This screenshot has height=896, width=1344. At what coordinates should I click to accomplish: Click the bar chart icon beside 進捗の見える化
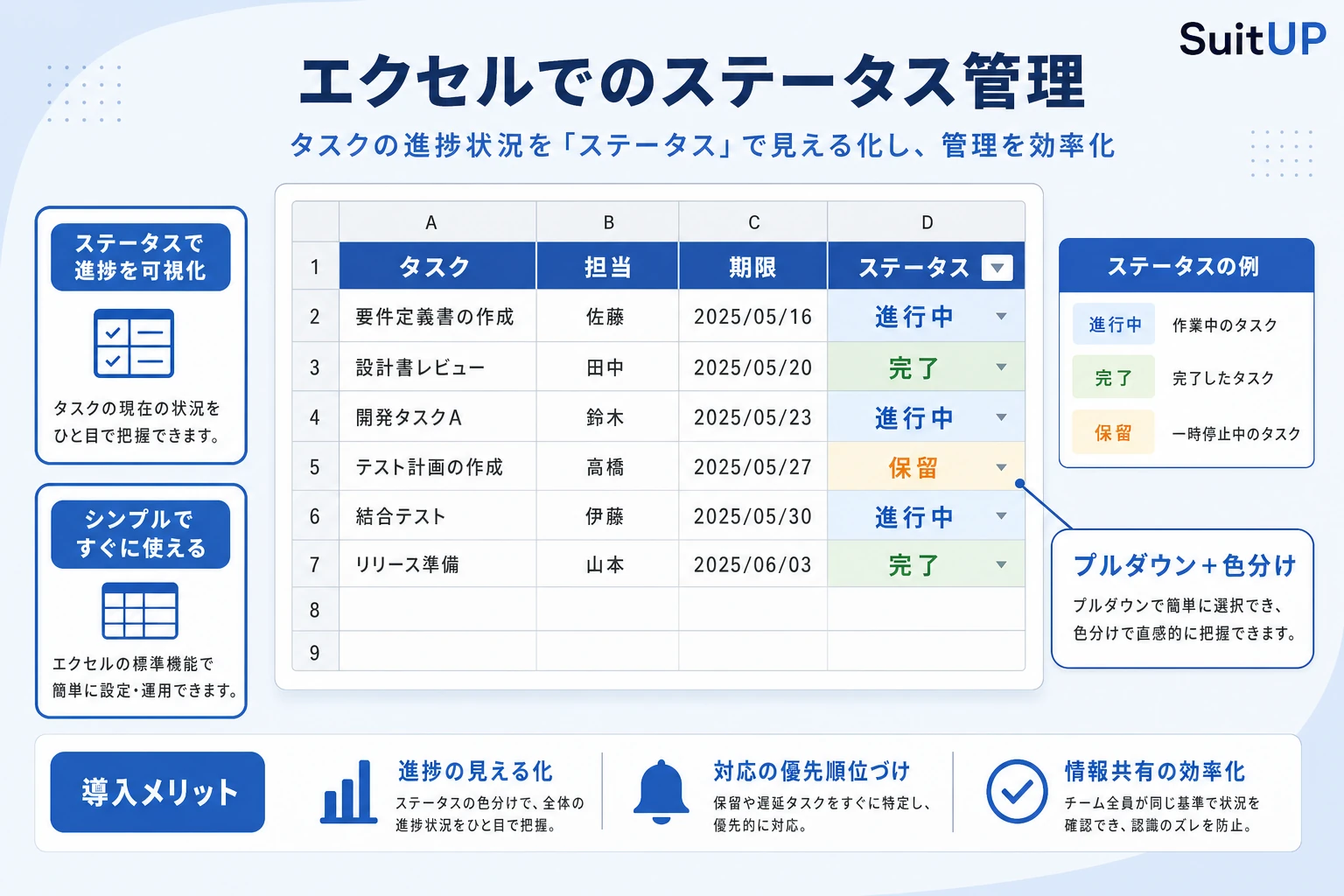pyautogui.click(x=348, y=792)
